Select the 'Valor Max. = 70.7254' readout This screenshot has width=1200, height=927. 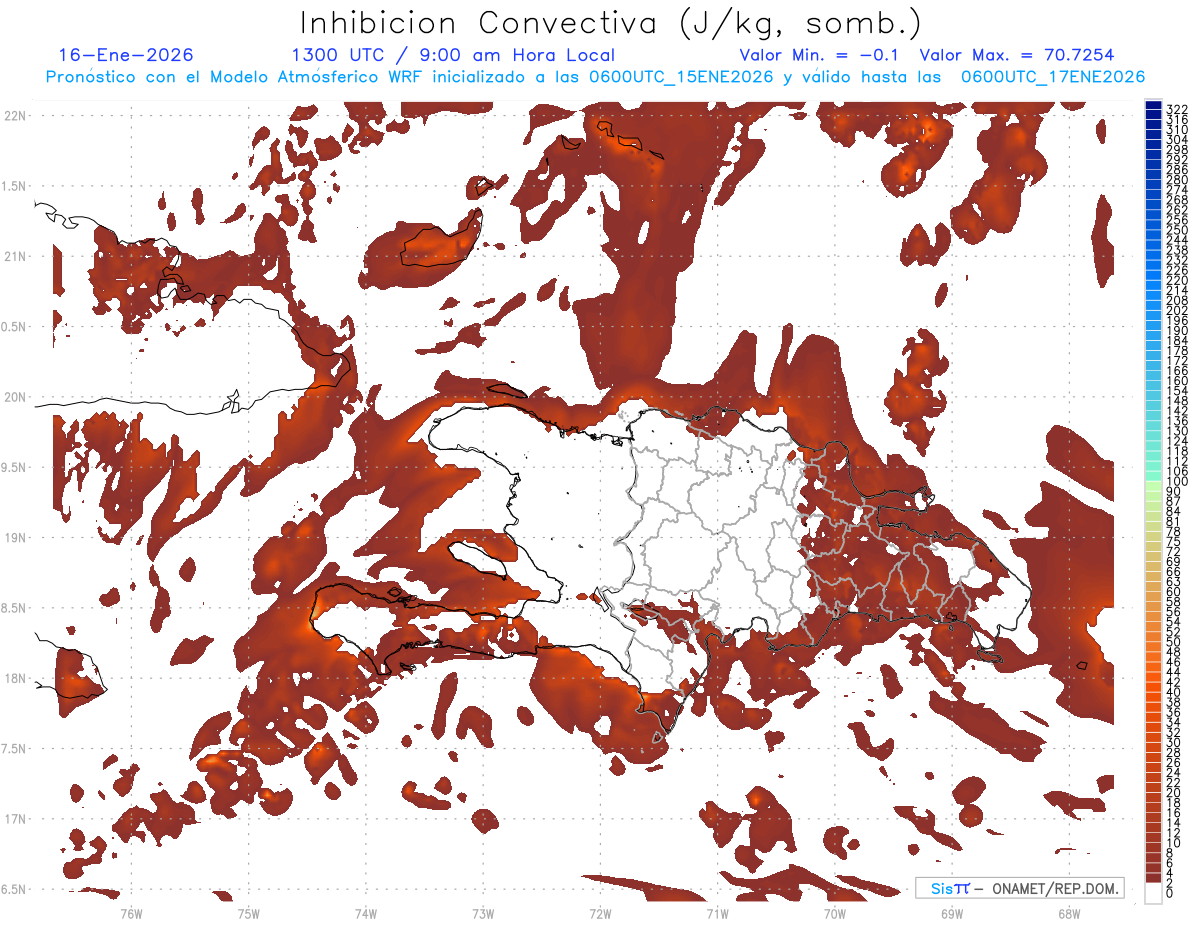[x=1017, y=55]
